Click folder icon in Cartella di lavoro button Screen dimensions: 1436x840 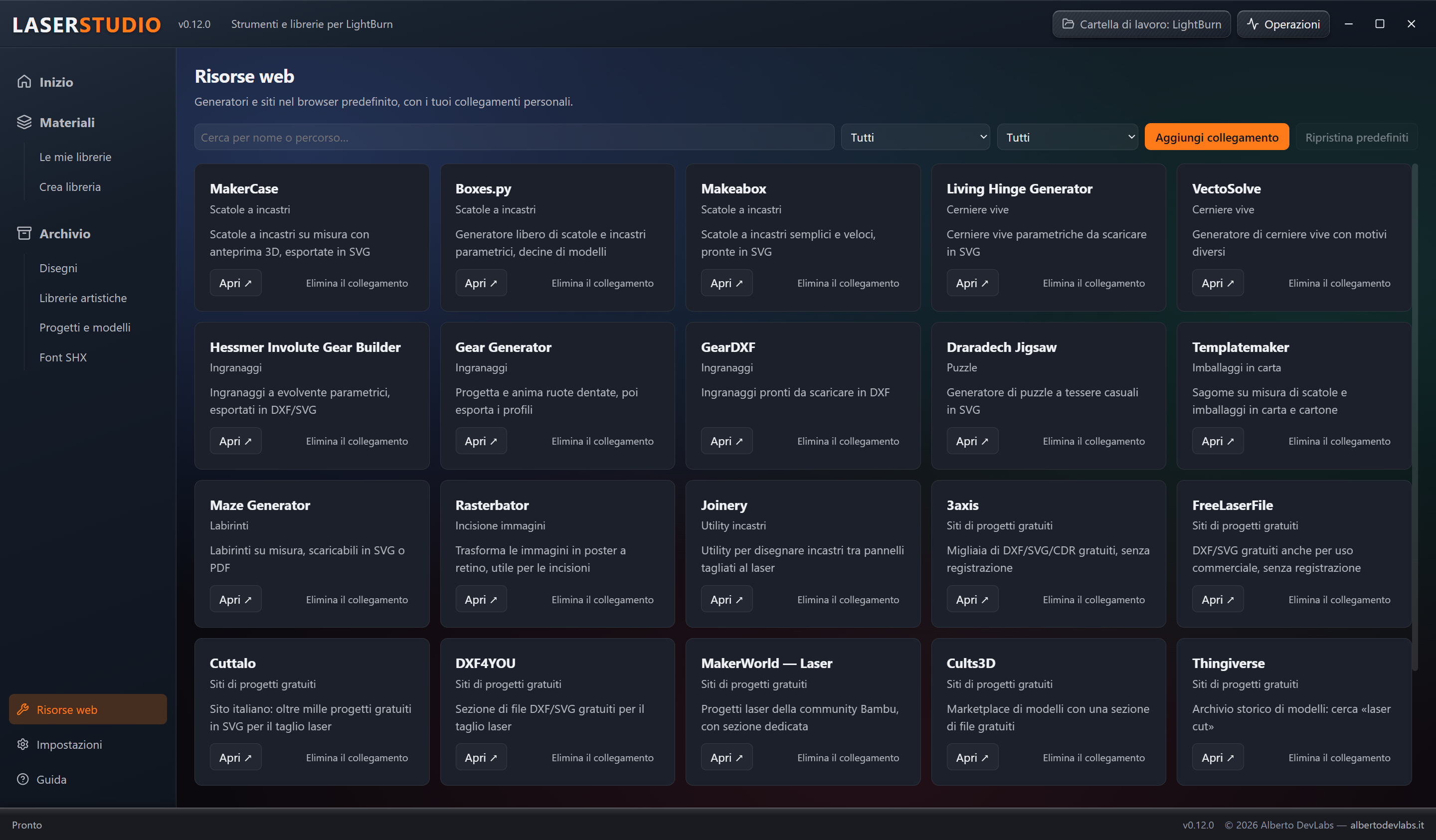click(1068, 24)
